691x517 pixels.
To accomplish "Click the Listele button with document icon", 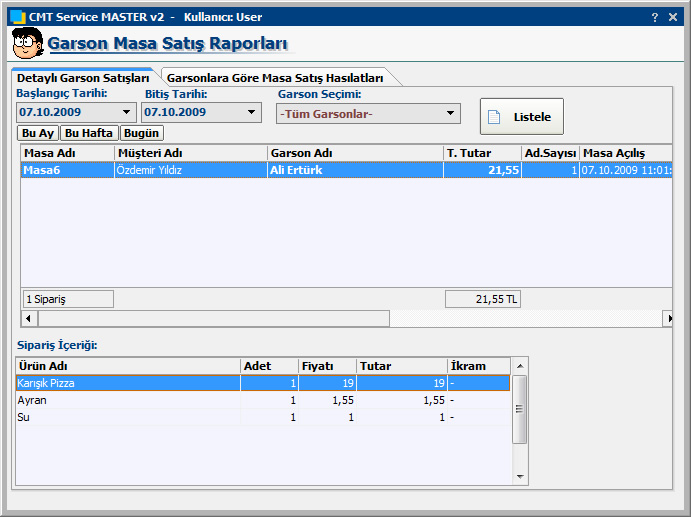I will coord(522,117).
